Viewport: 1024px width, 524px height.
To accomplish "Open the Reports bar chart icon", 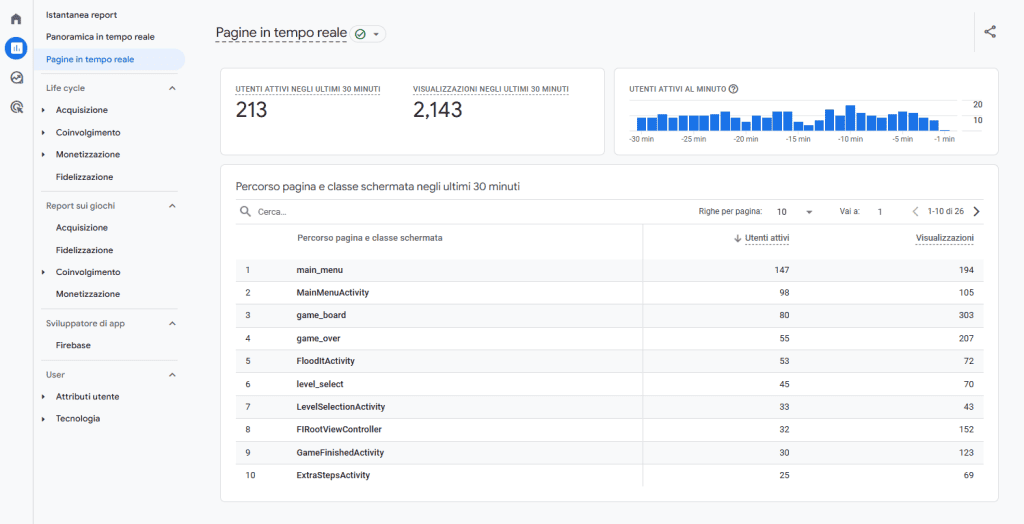I will tap(16, 48).
